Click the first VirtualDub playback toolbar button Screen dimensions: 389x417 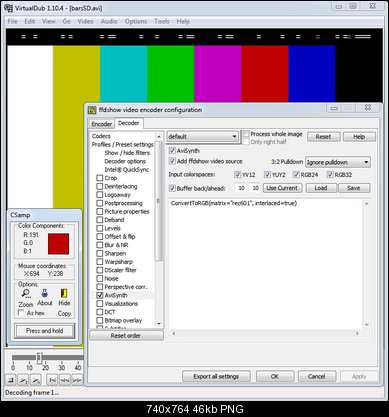[x=11, y=379]
